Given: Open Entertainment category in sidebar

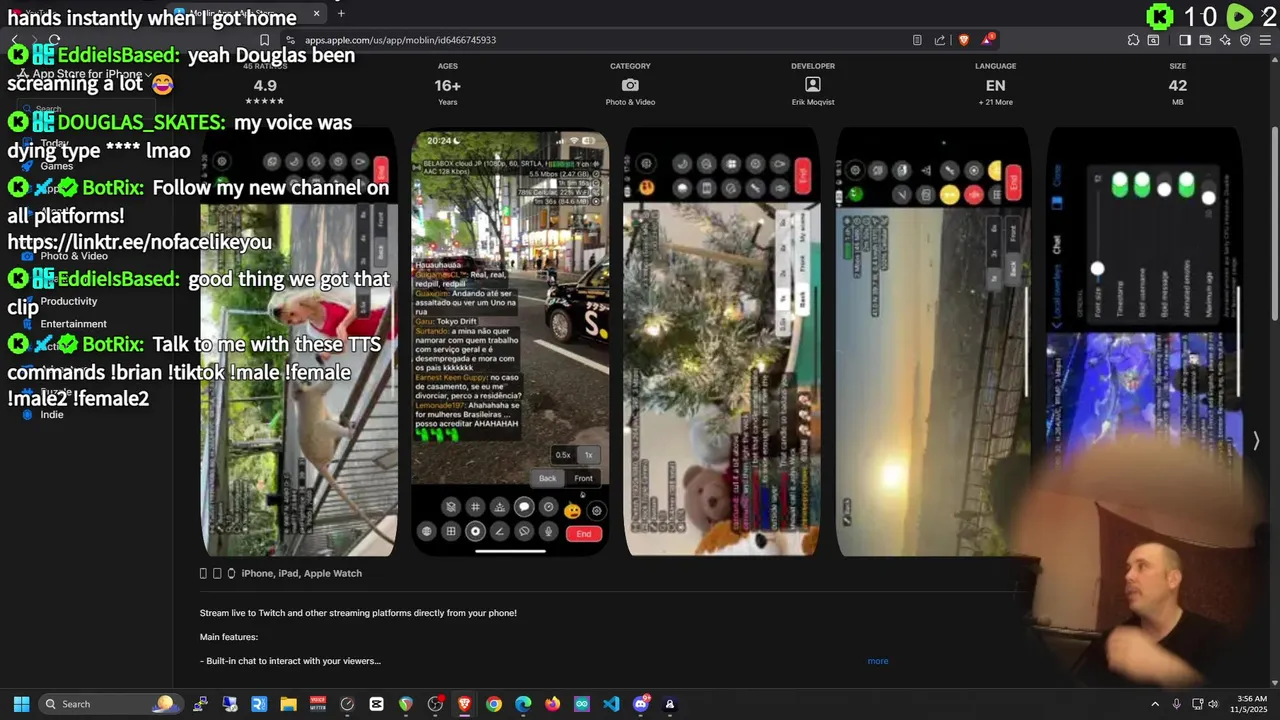Looking at the screenshot, I should 73,324.
